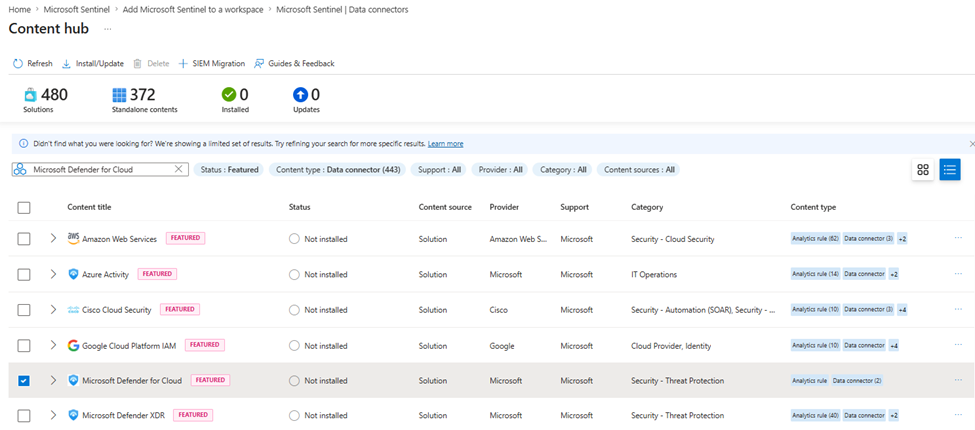
Task: Click the Analytics rule (62) tag
Action: [815, 239]
